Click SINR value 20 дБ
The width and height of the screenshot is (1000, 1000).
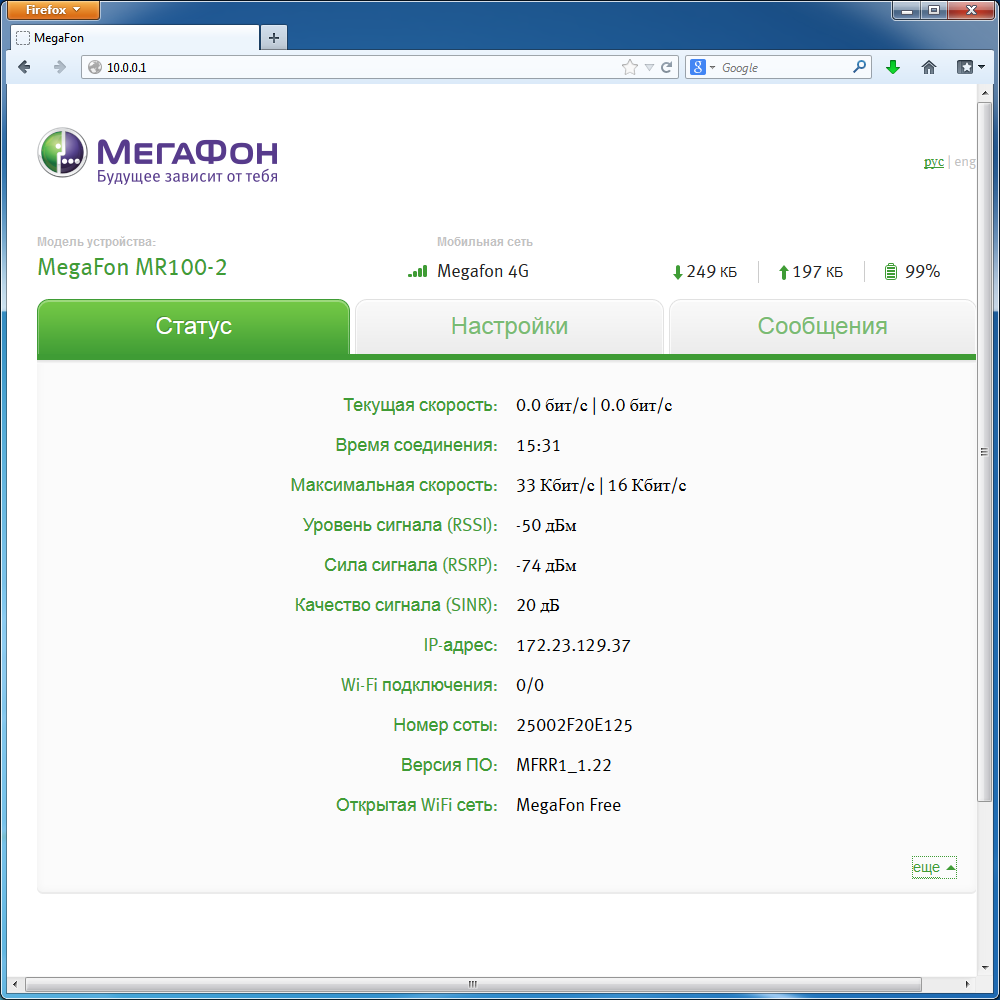[x=538, y=605]
